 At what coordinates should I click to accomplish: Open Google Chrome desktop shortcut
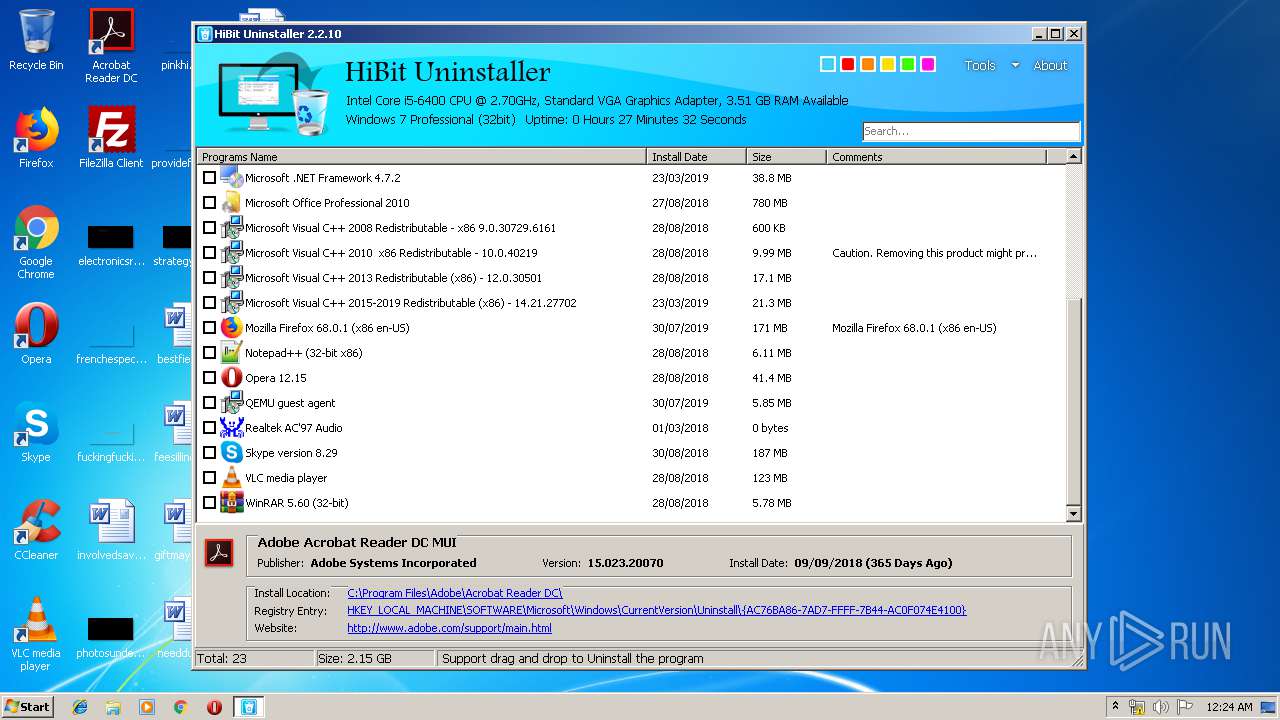coord(36,242)
